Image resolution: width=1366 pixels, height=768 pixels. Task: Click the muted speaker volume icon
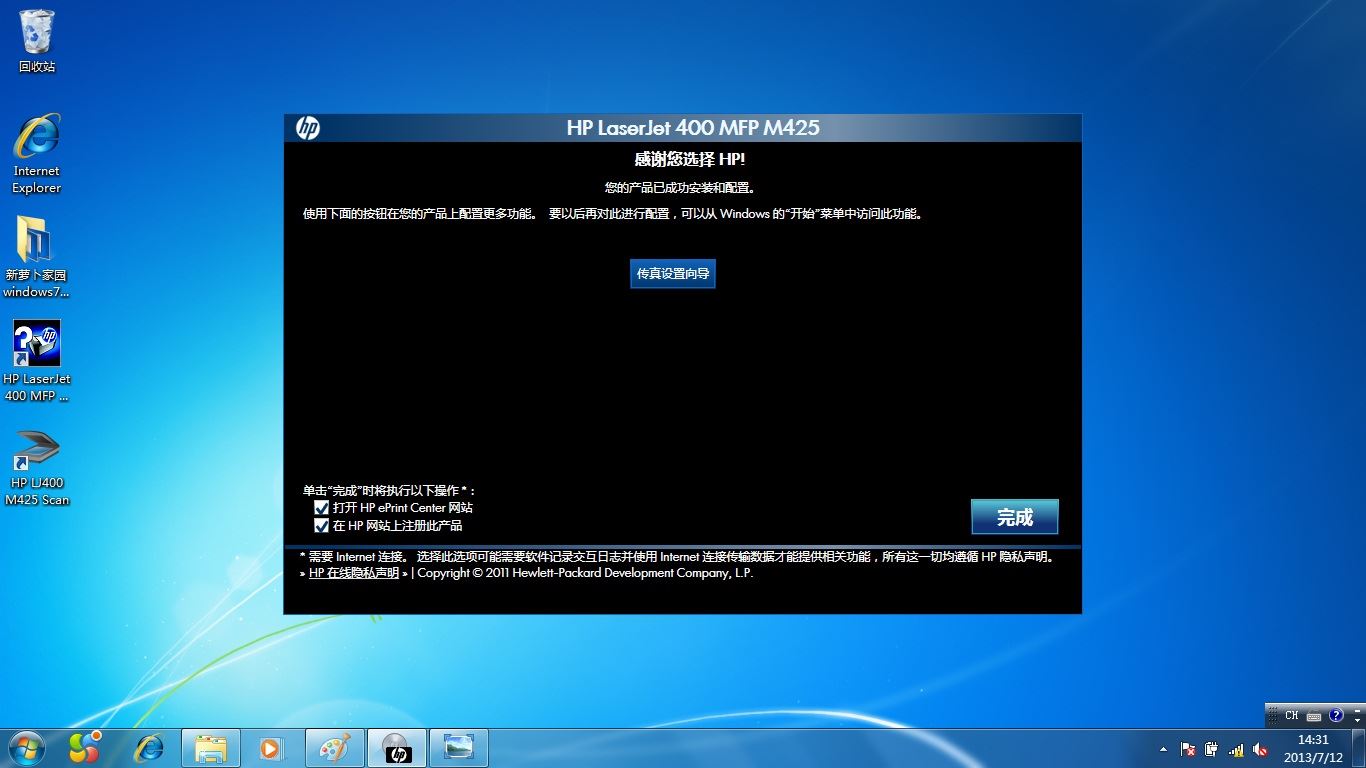(x=1260, y=749)
